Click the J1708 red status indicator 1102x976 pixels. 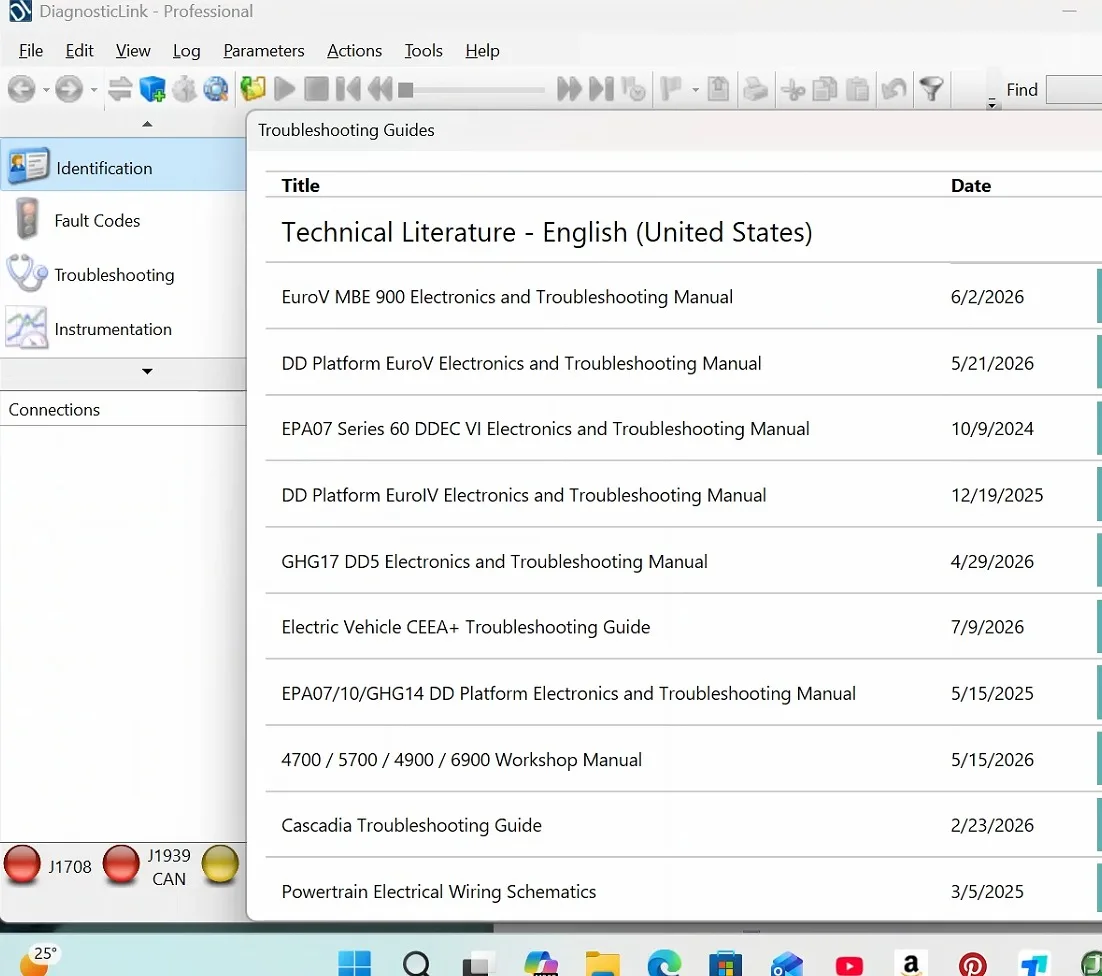22,864
